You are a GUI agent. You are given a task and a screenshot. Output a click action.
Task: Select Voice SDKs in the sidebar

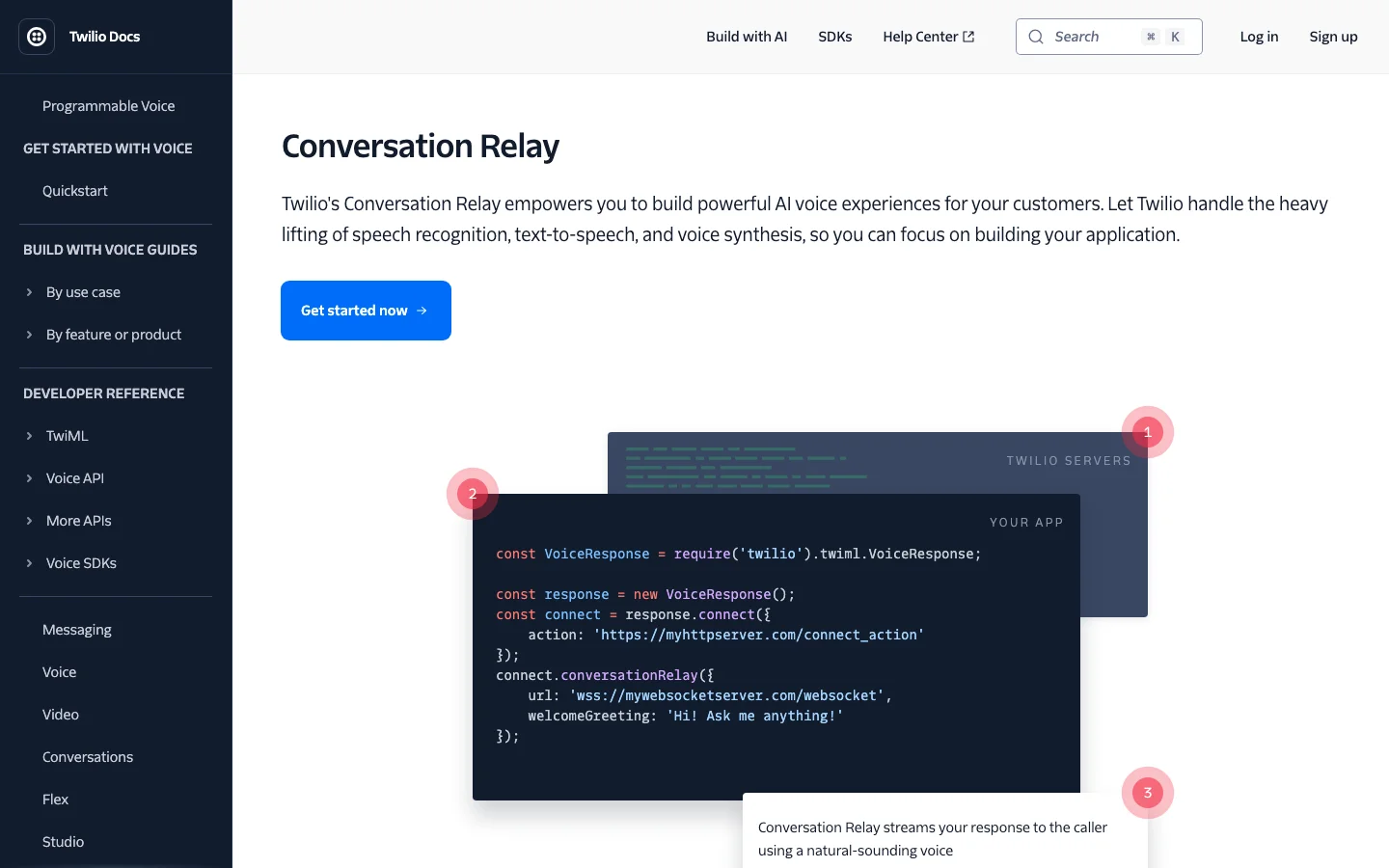tap(81, 563)
